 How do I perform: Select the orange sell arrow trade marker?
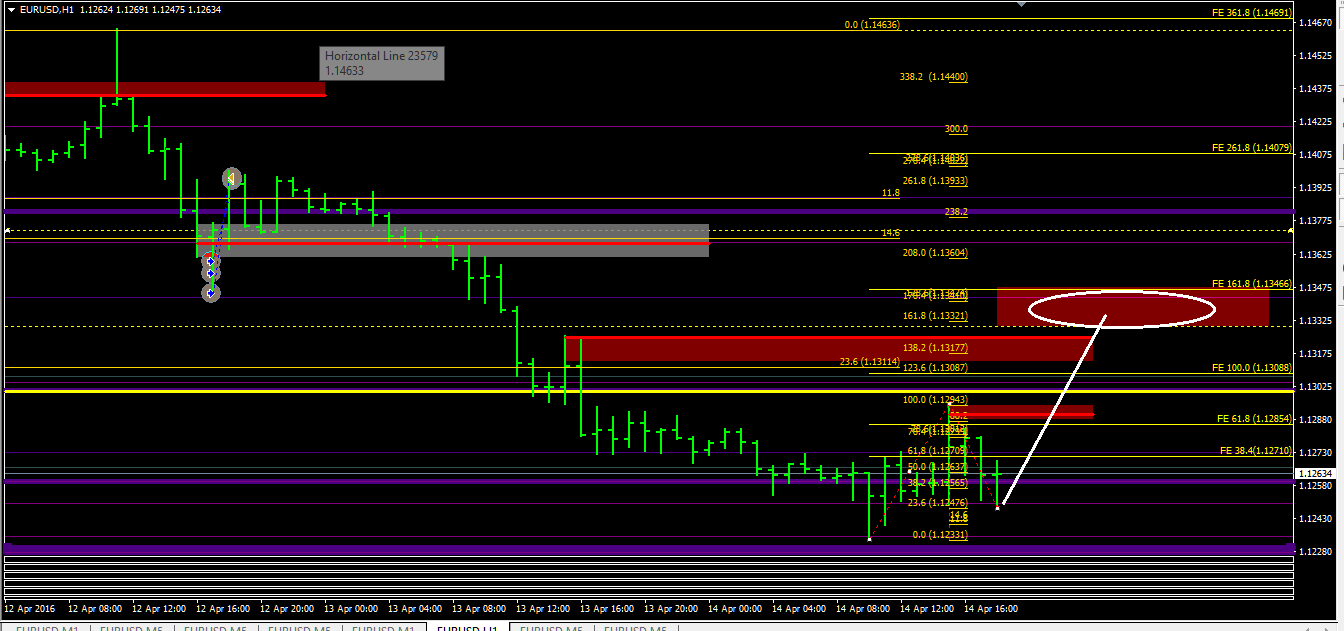pos(231,179)
